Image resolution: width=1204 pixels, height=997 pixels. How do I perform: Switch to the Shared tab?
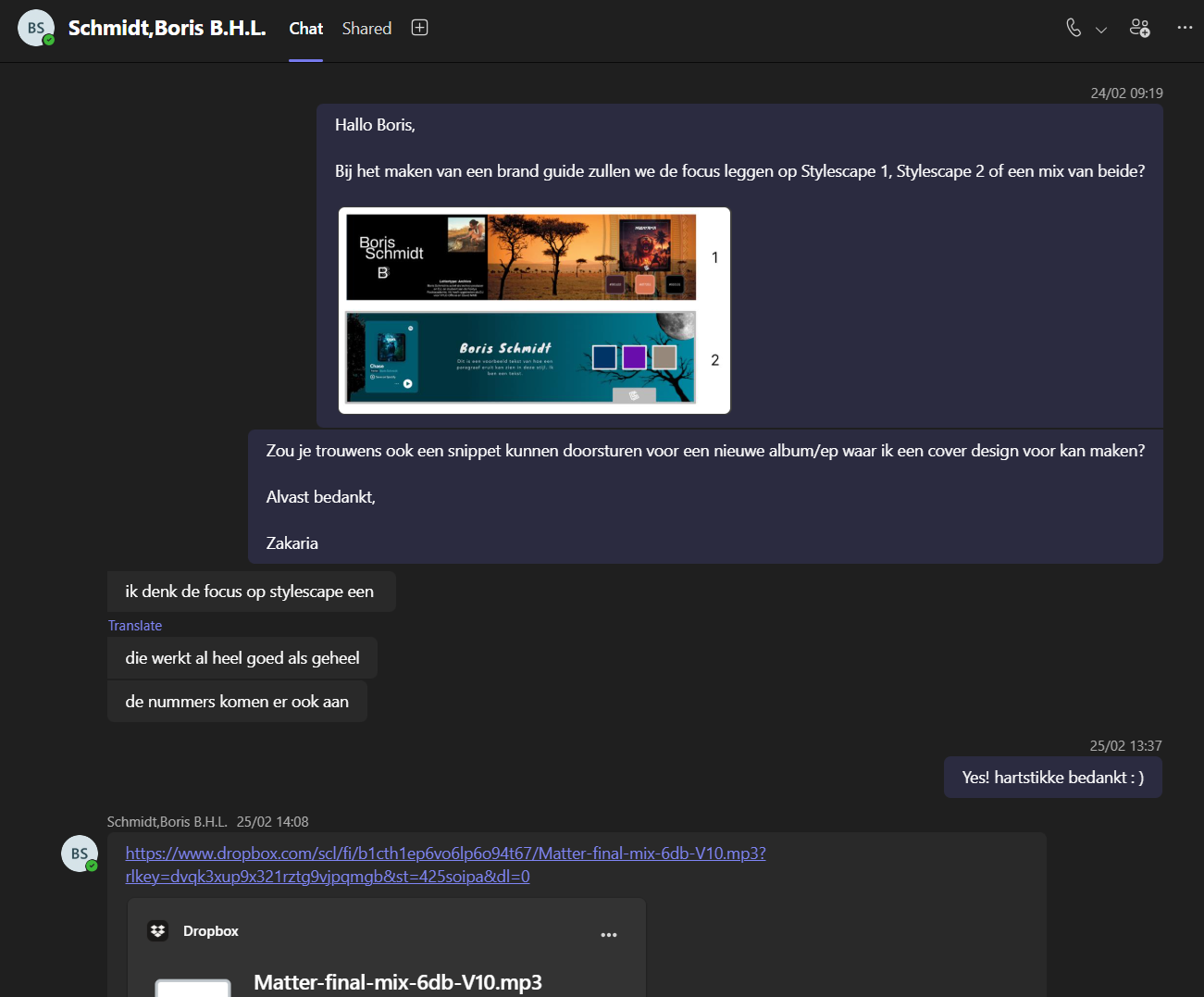pos(366,29)
